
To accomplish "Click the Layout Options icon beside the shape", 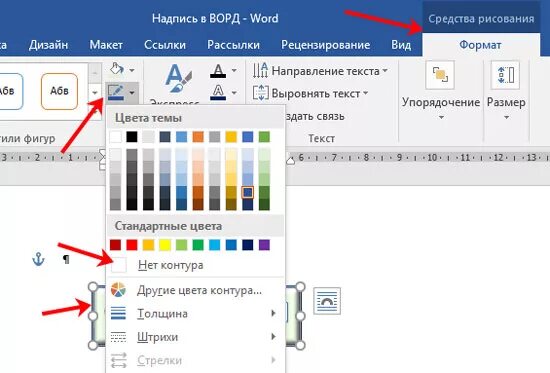I will point(327,301).
